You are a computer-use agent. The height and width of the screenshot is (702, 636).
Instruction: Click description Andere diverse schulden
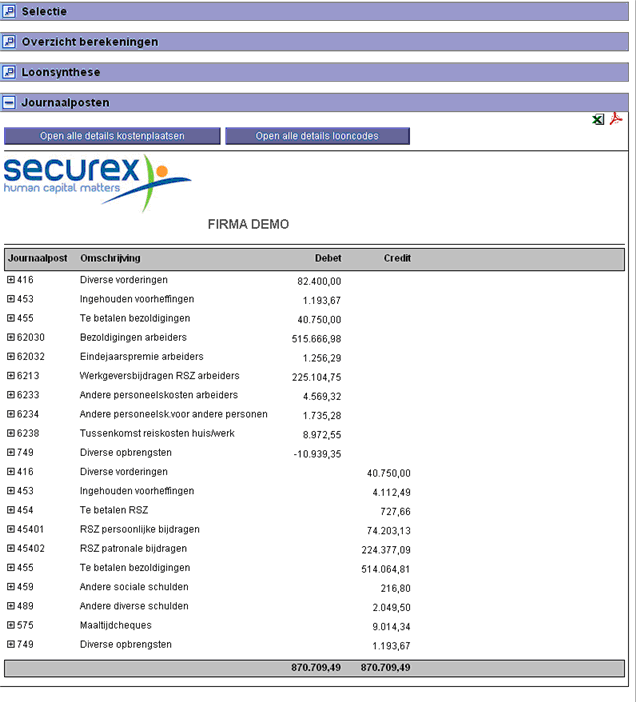tap(134, 607)
